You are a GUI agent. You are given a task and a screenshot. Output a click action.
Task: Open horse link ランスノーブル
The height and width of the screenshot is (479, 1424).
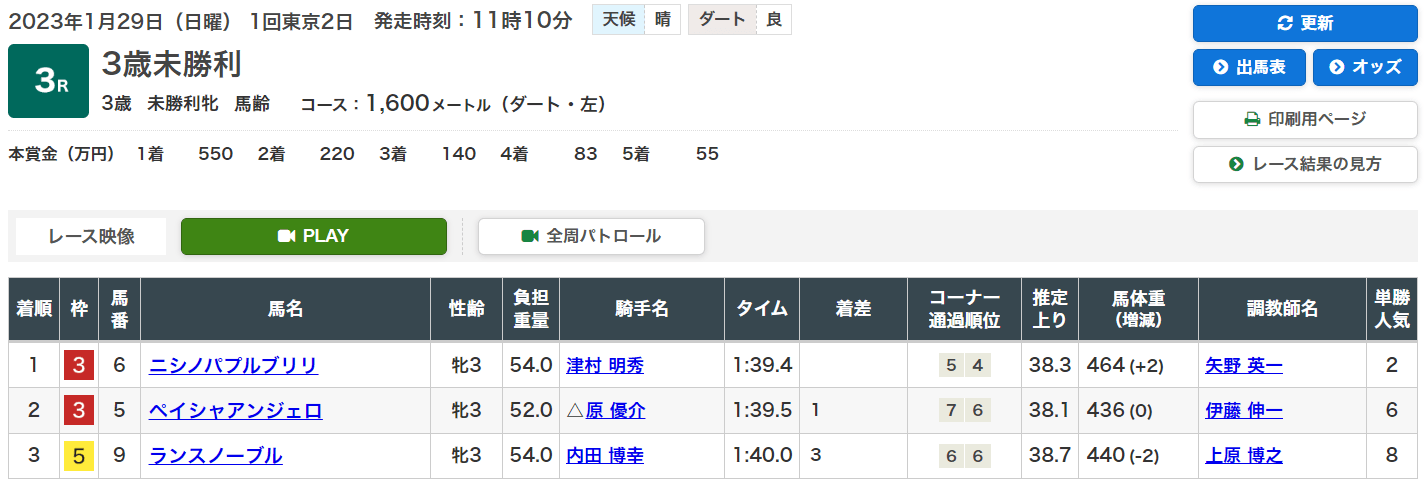215,456
